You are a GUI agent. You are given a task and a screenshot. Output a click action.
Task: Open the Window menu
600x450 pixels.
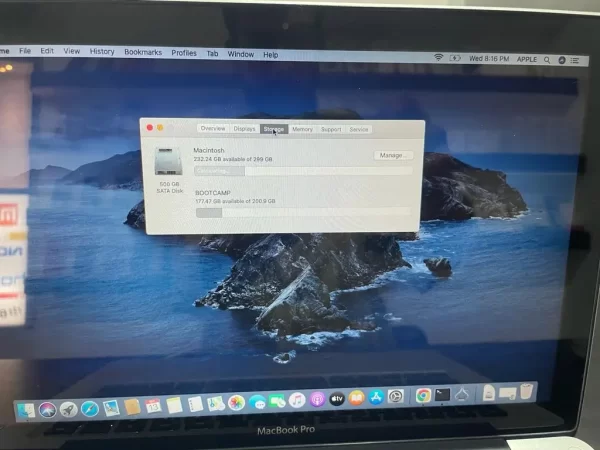pos(241,54)
